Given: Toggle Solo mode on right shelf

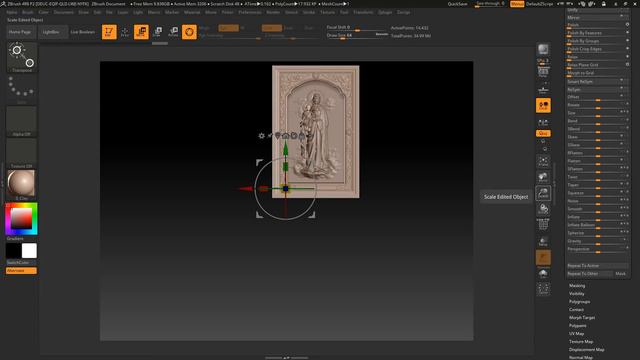Looking at the screenshot, I should coord(543,273).
